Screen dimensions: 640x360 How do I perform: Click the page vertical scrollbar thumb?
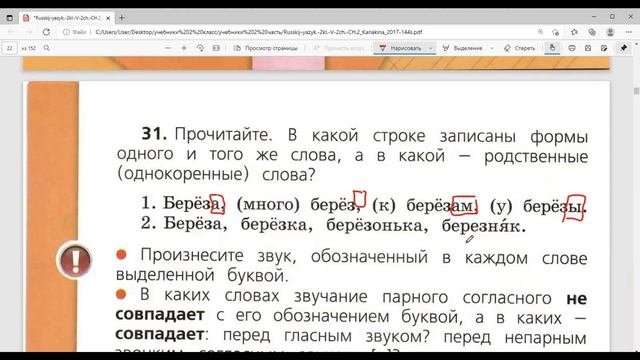pos(636,91)
